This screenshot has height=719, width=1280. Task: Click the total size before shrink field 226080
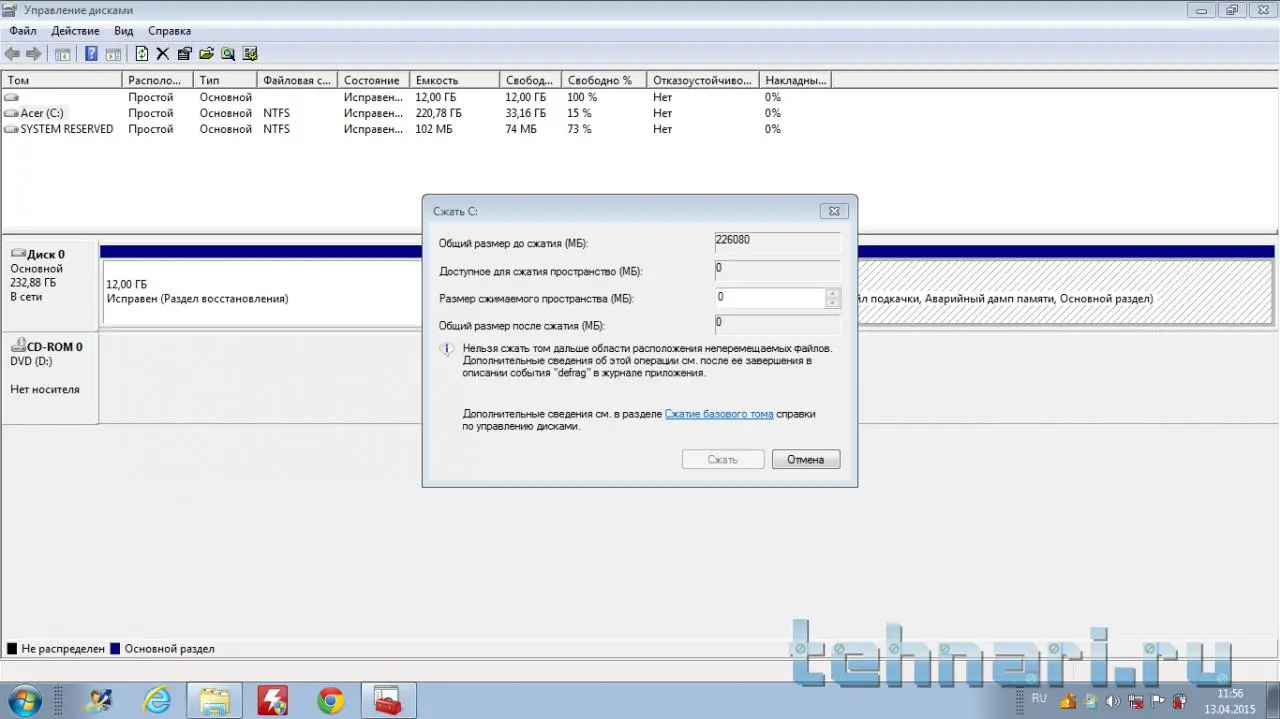tap(777, 243)
